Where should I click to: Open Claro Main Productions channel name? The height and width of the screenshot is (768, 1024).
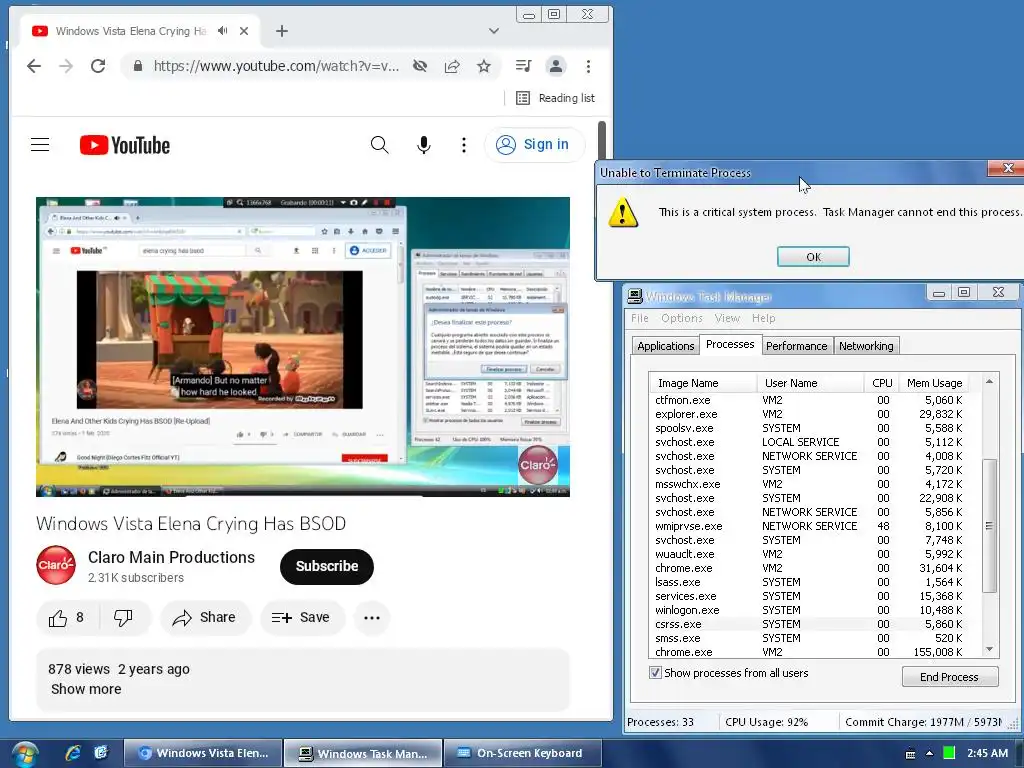pyautogui.click(x=171, y=557)
